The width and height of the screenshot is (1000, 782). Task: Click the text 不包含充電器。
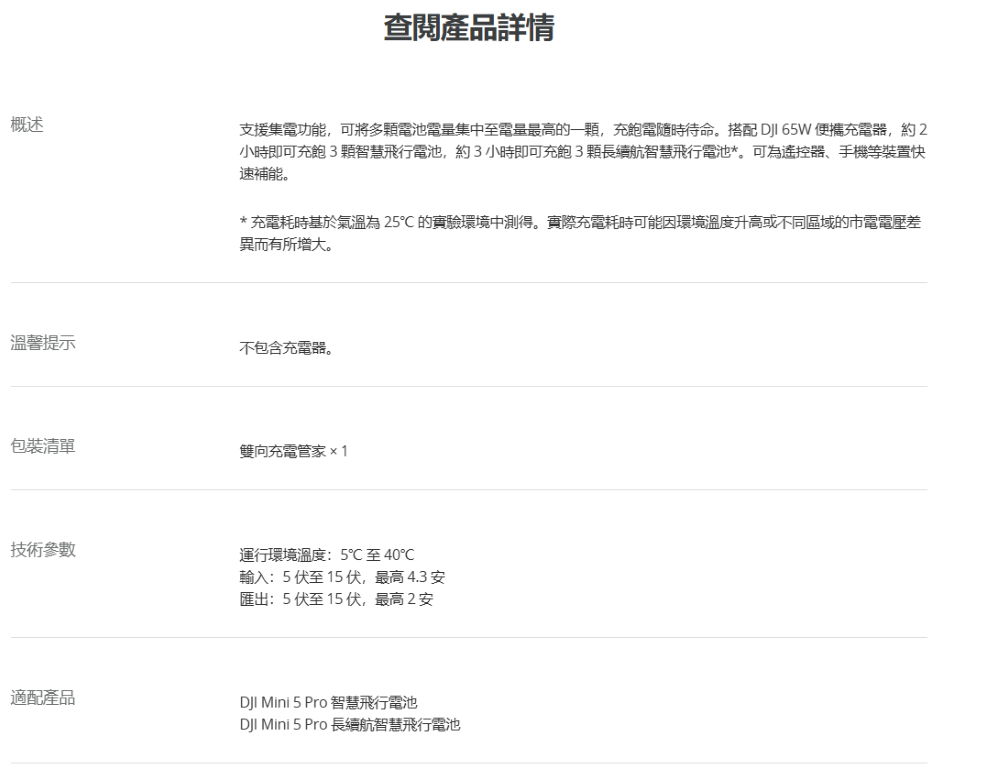286,348
